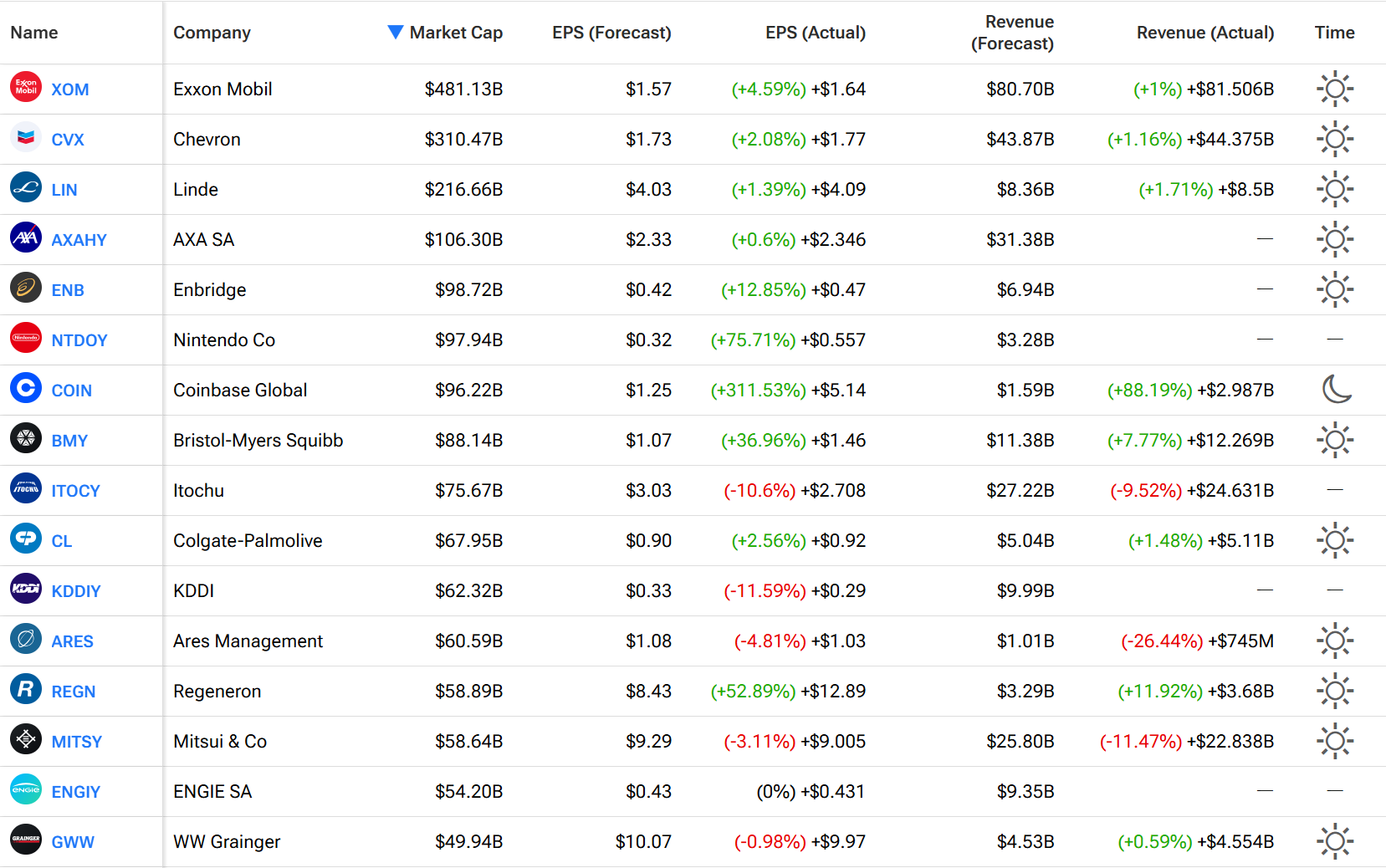
Task: Open the AXAHY ticker link
Action: [79, 240]
